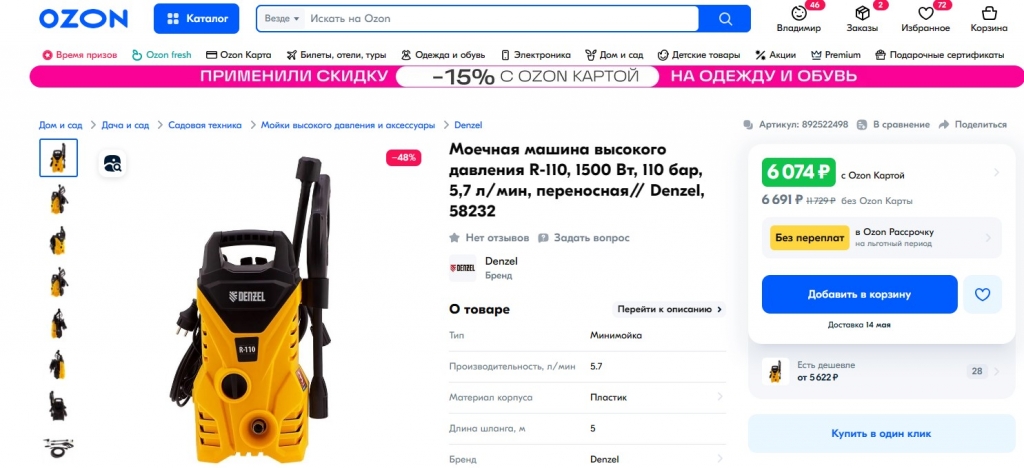Open the OZON logo home link
The image size is (1024, 468).
click(x=84, y=19)
